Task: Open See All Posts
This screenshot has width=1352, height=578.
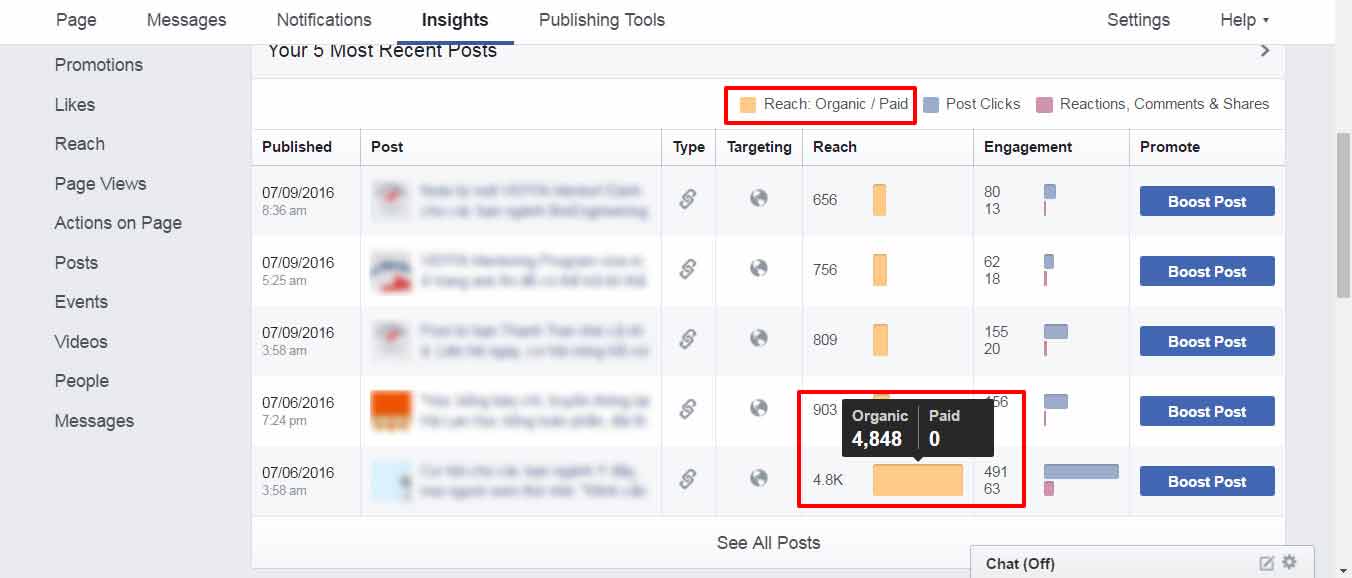Action: (x=767, y=542)
